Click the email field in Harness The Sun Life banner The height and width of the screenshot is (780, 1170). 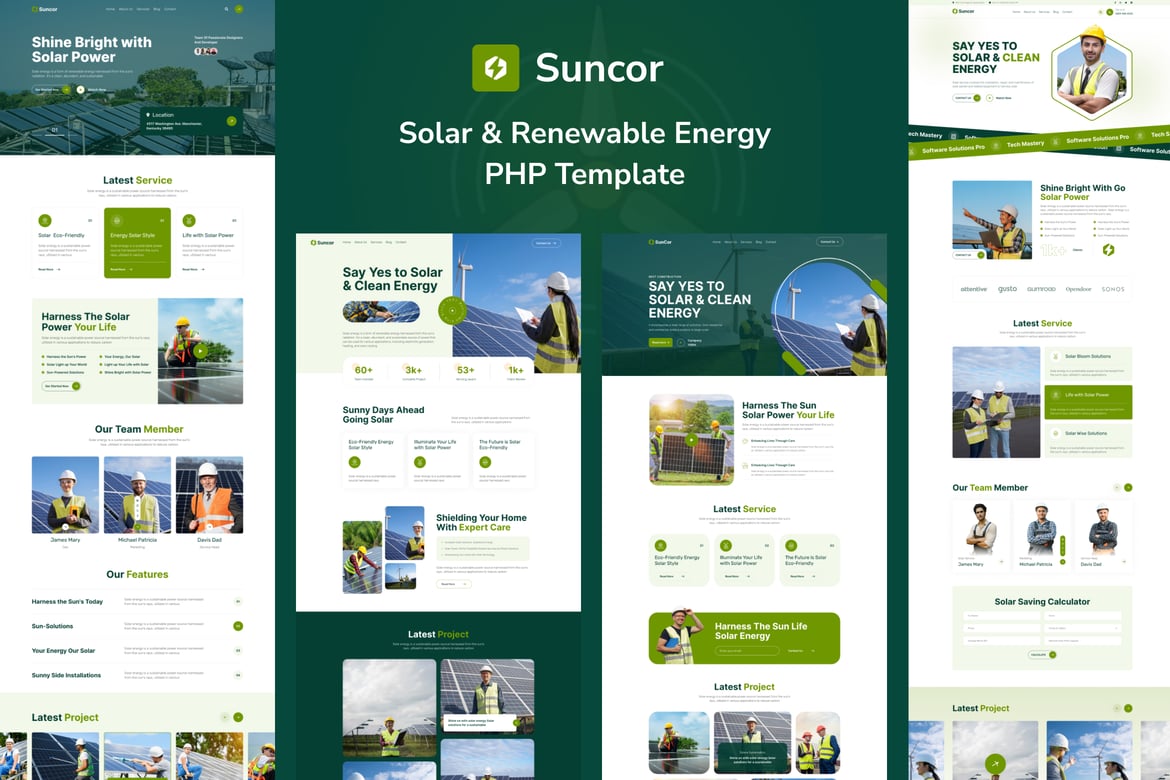point(746,651)
